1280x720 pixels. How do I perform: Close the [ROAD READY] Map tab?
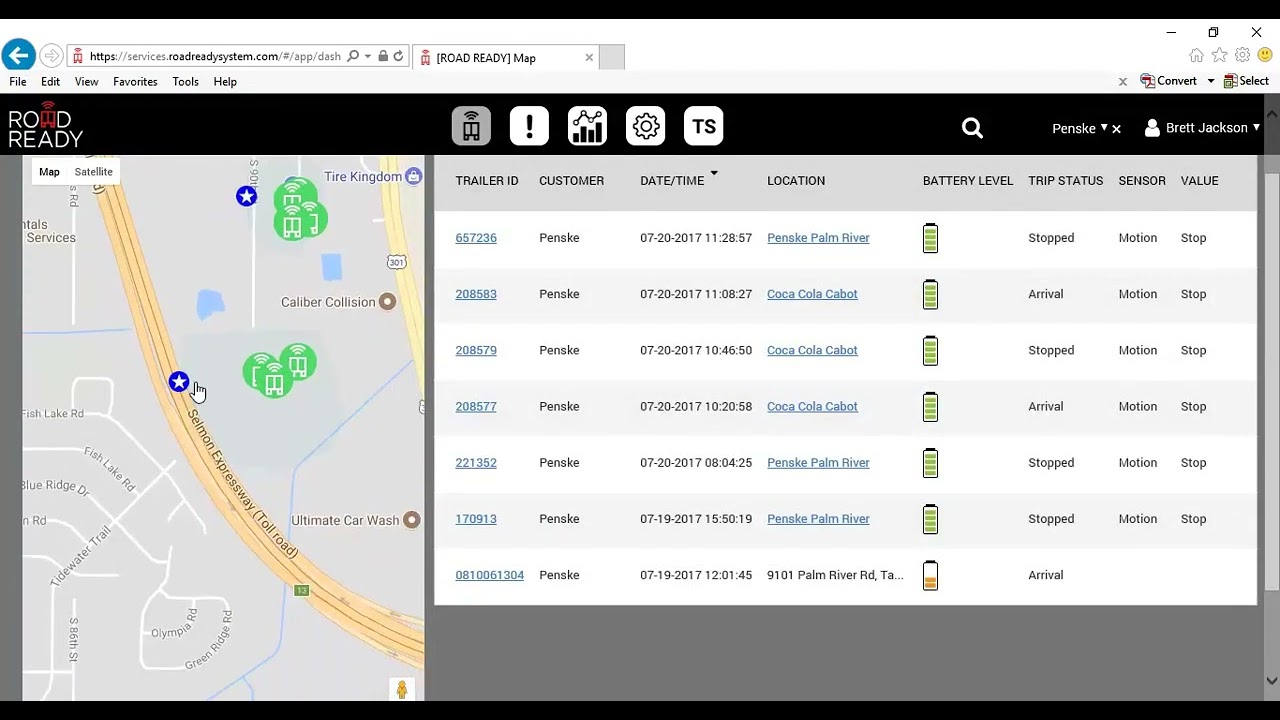click(x=589, y=58)
